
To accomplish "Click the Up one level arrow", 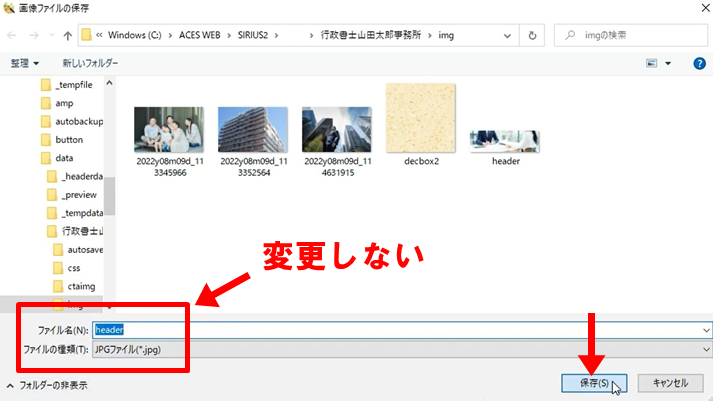I will 66,36.
